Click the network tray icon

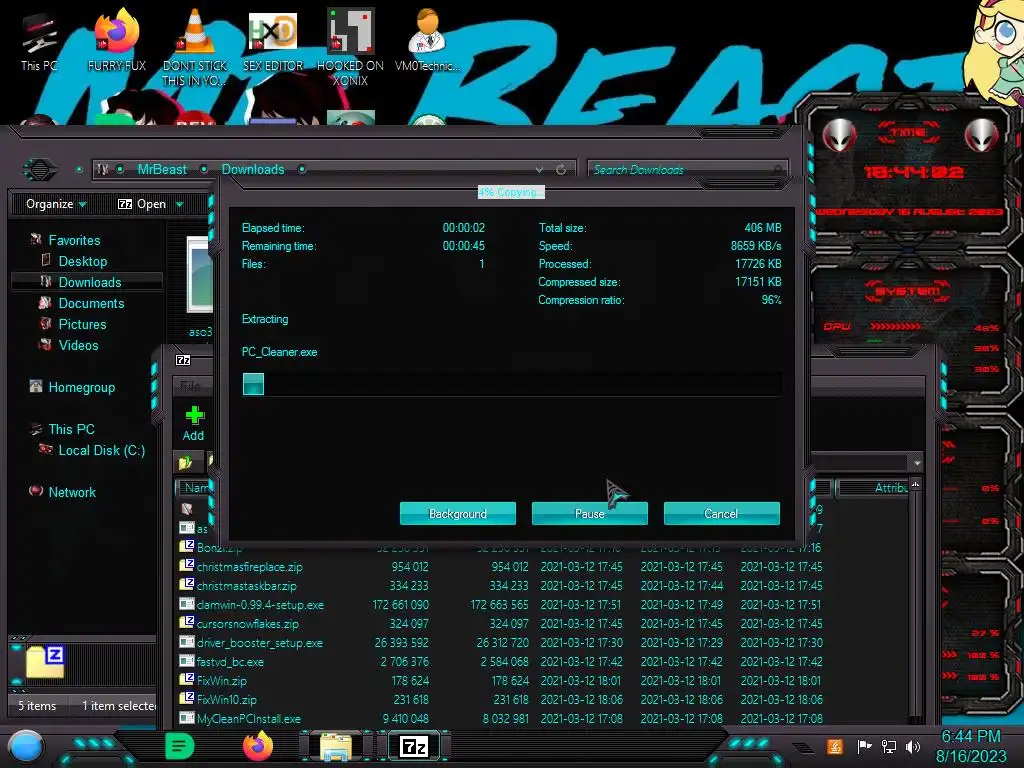(x=888, y=746)
